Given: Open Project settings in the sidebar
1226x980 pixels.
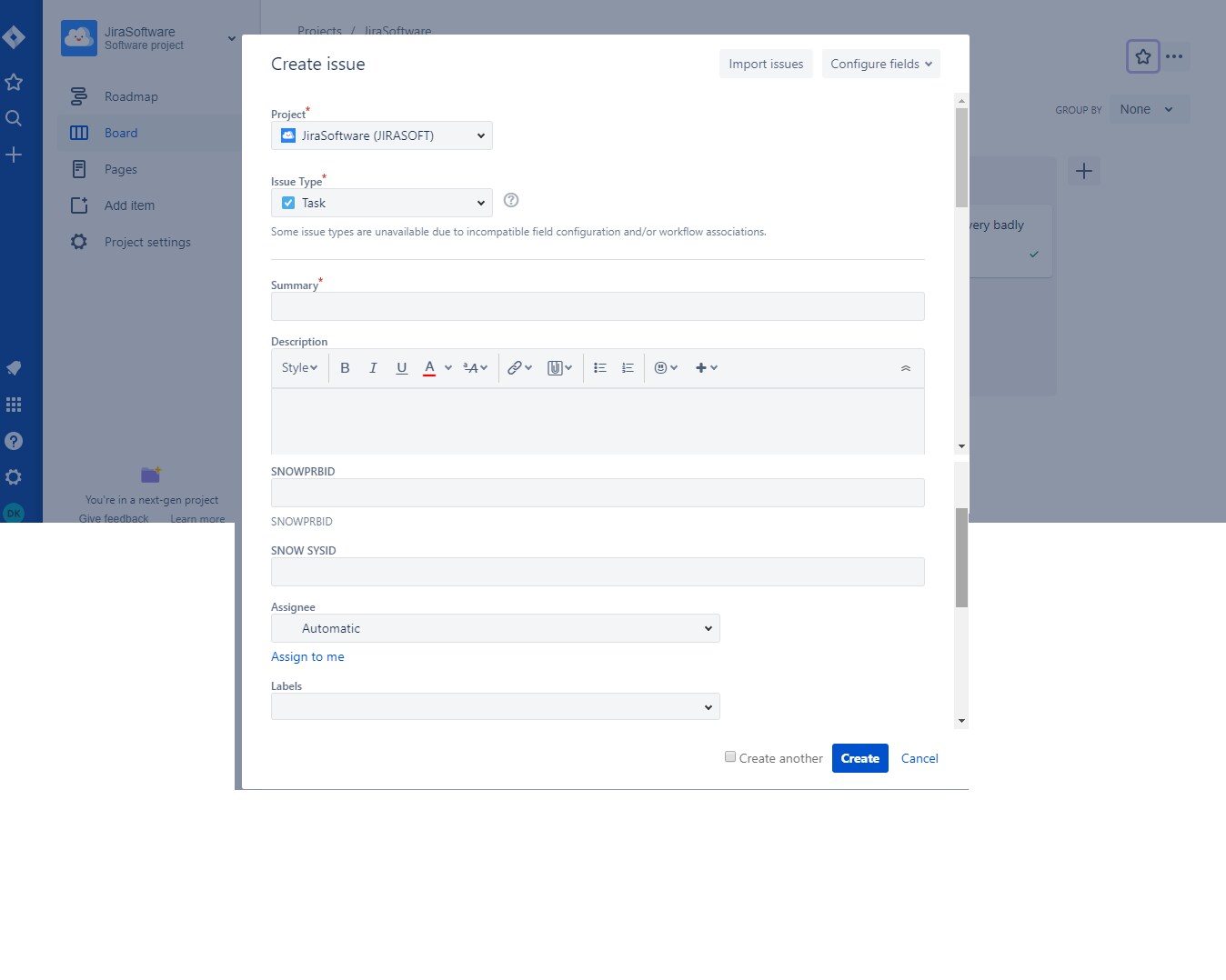Looking at the screenshot, I should pyautogui.click(x=149, y=242).
